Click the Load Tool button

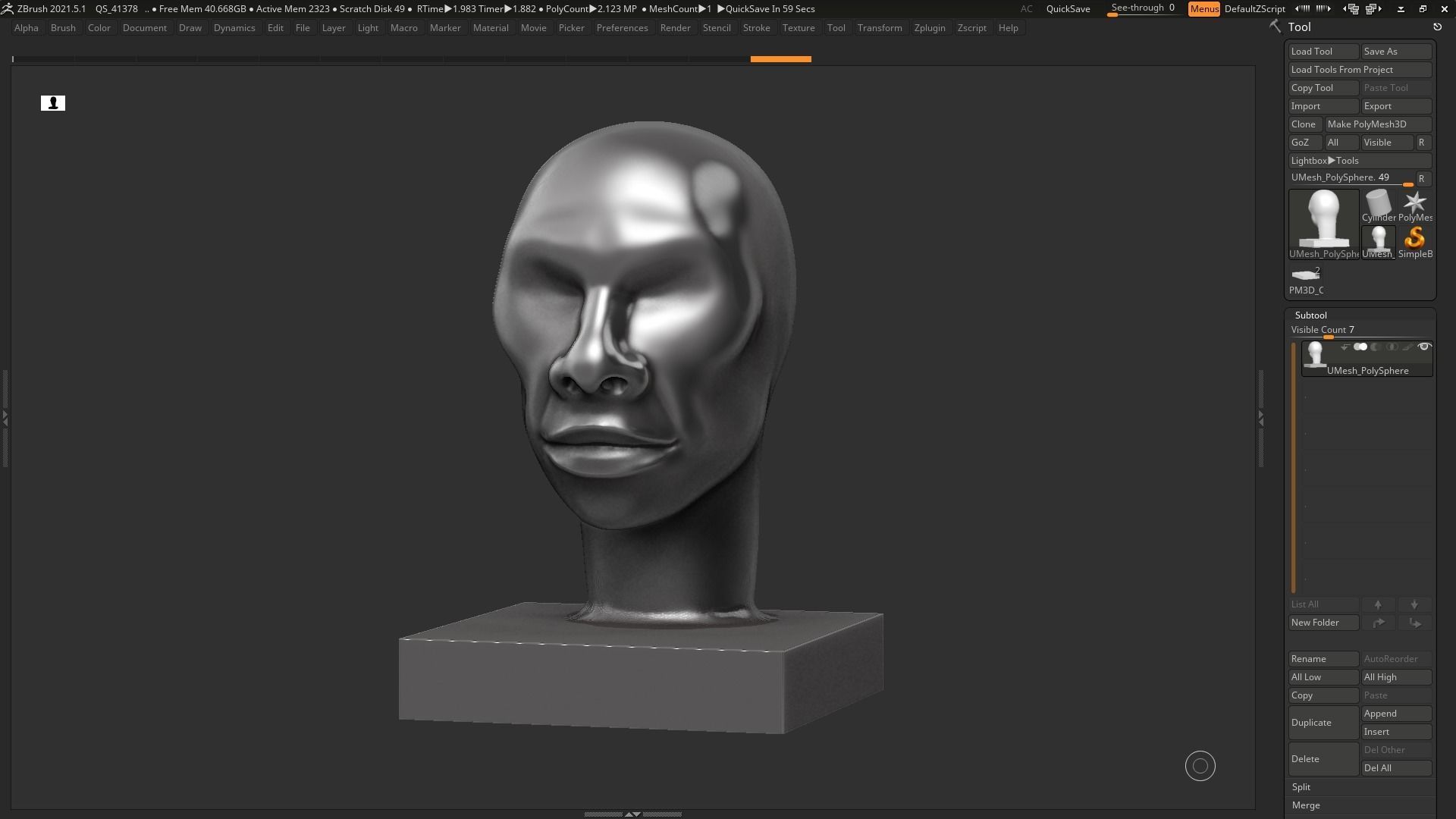1323,52
